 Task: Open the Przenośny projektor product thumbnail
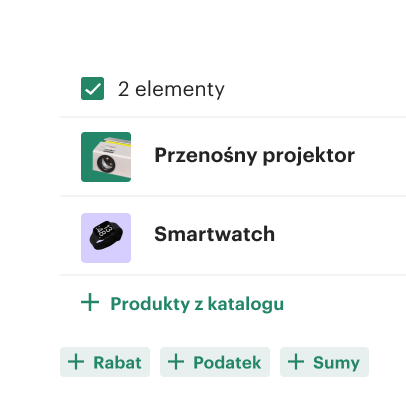click(x=106, y=157)
